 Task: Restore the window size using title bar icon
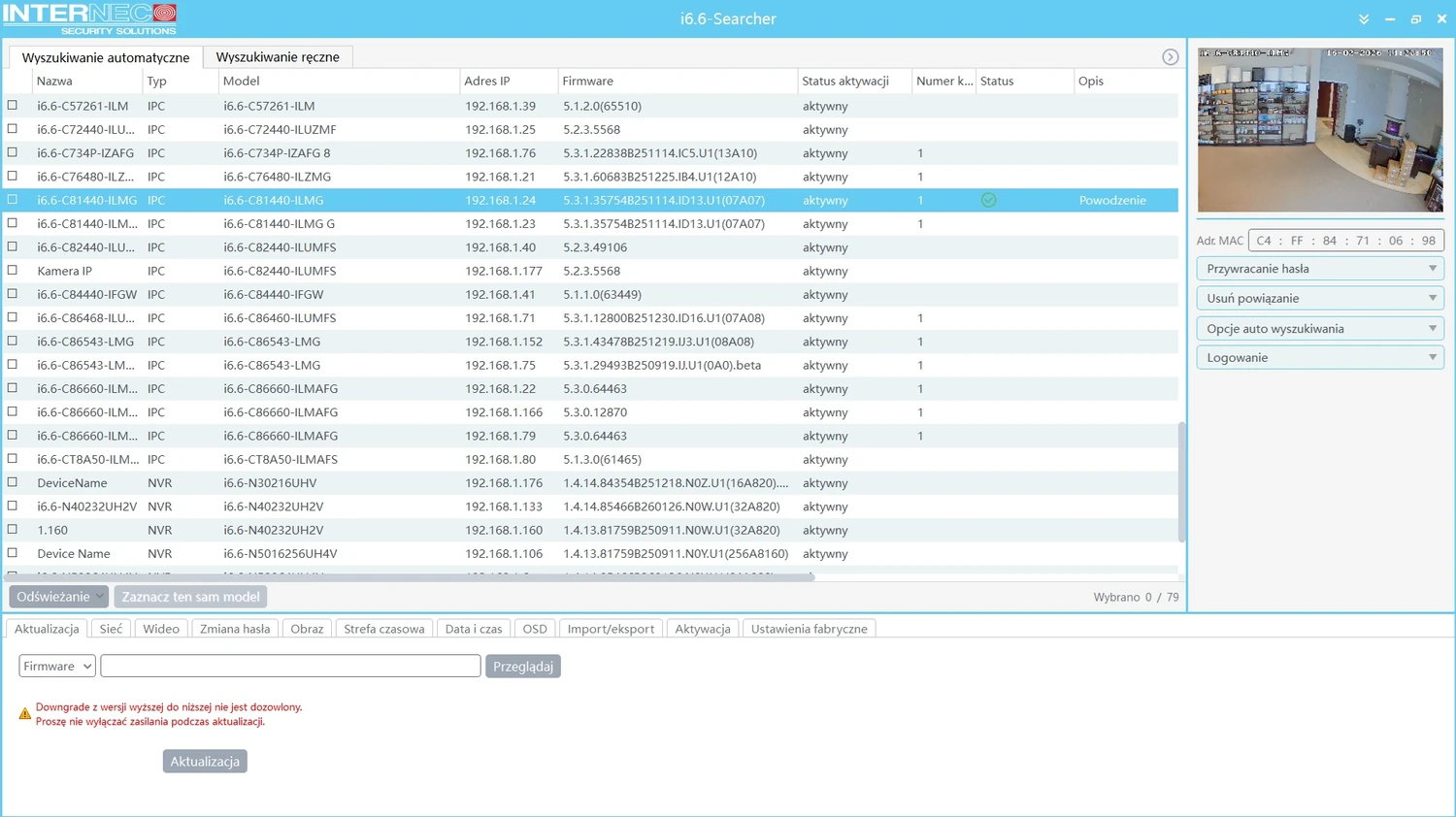pos(1416,19)
